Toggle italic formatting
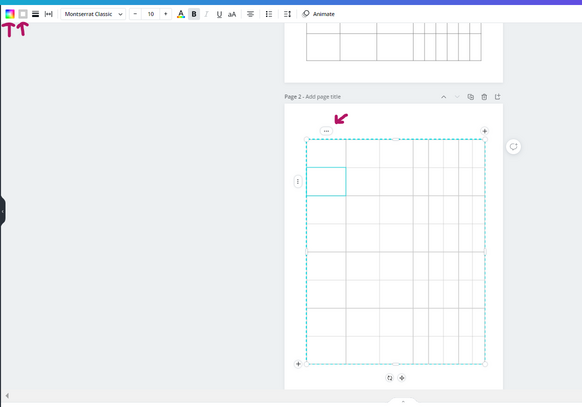Screen dimensions: 582x407 pyautogui.click(x=206, y=14)
